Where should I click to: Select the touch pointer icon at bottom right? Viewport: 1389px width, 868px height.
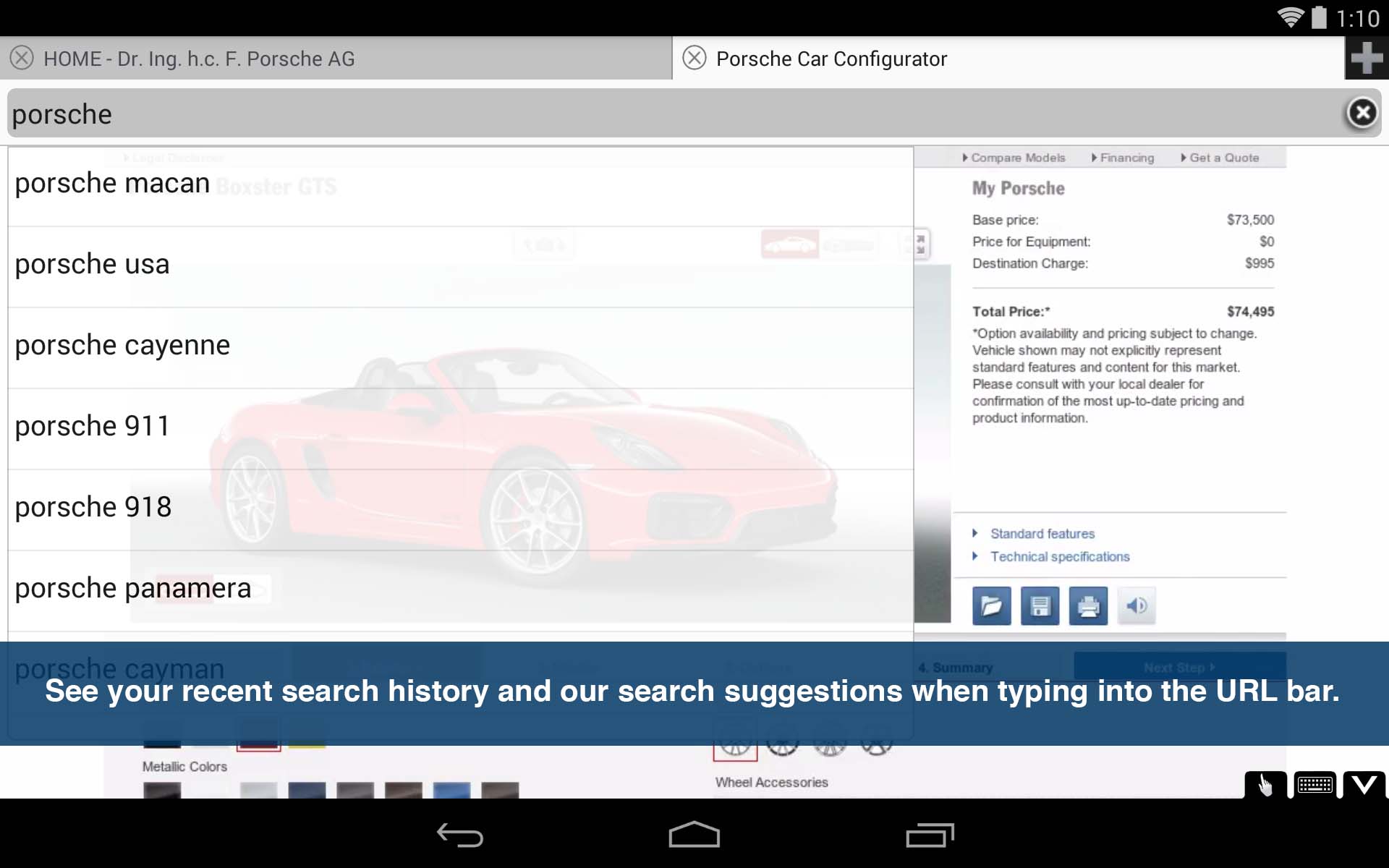pos(1266,786)
